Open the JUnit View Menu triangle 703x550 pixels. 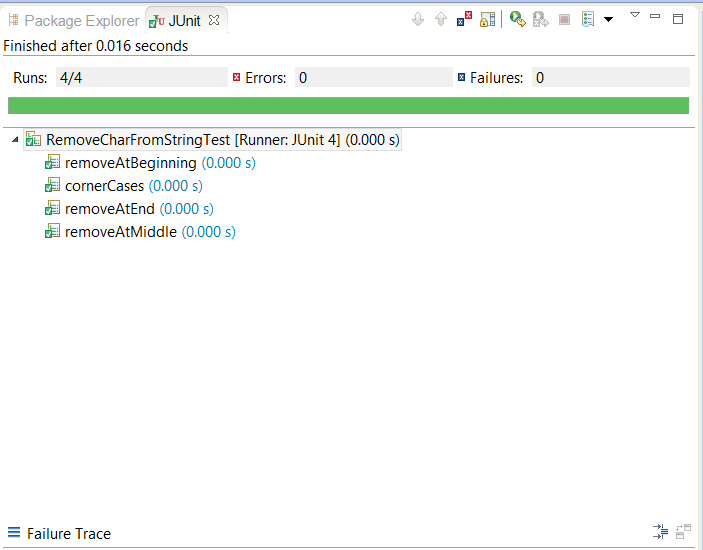[634, 15]
